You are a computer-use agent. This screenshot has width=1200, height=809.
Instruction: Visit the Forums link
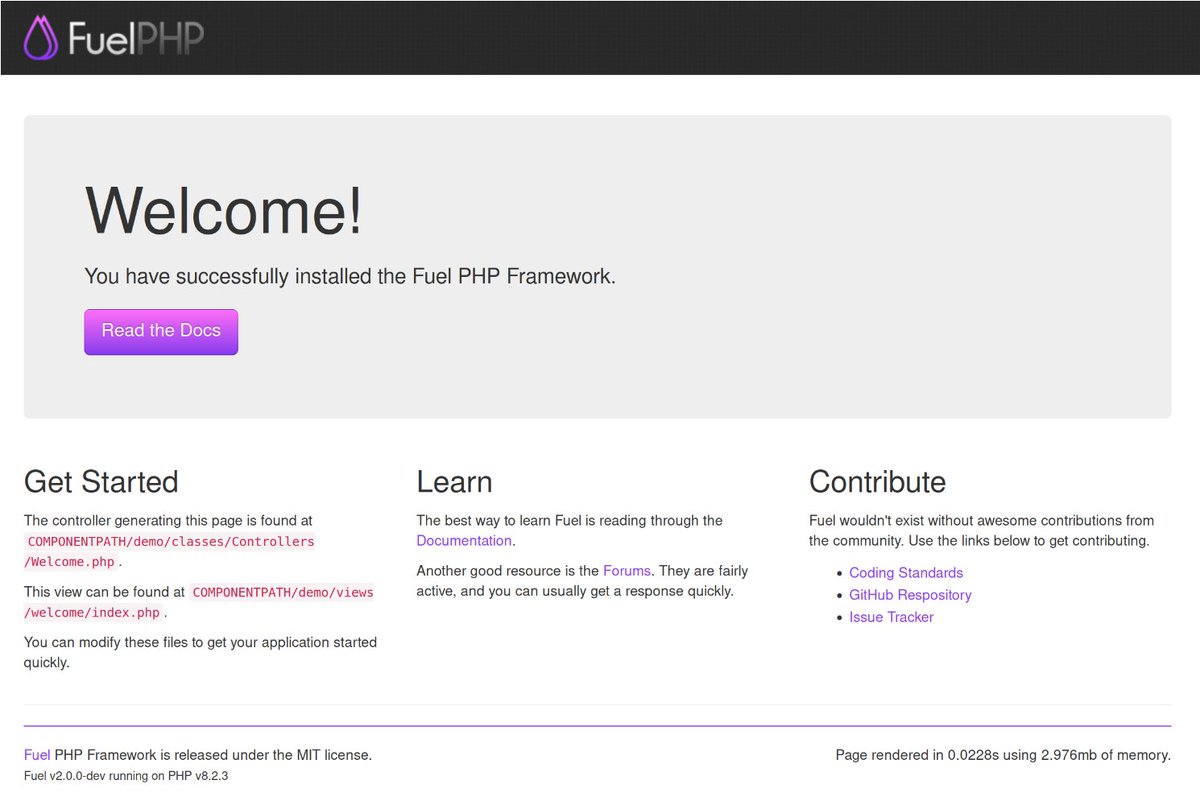pos(627,570)
